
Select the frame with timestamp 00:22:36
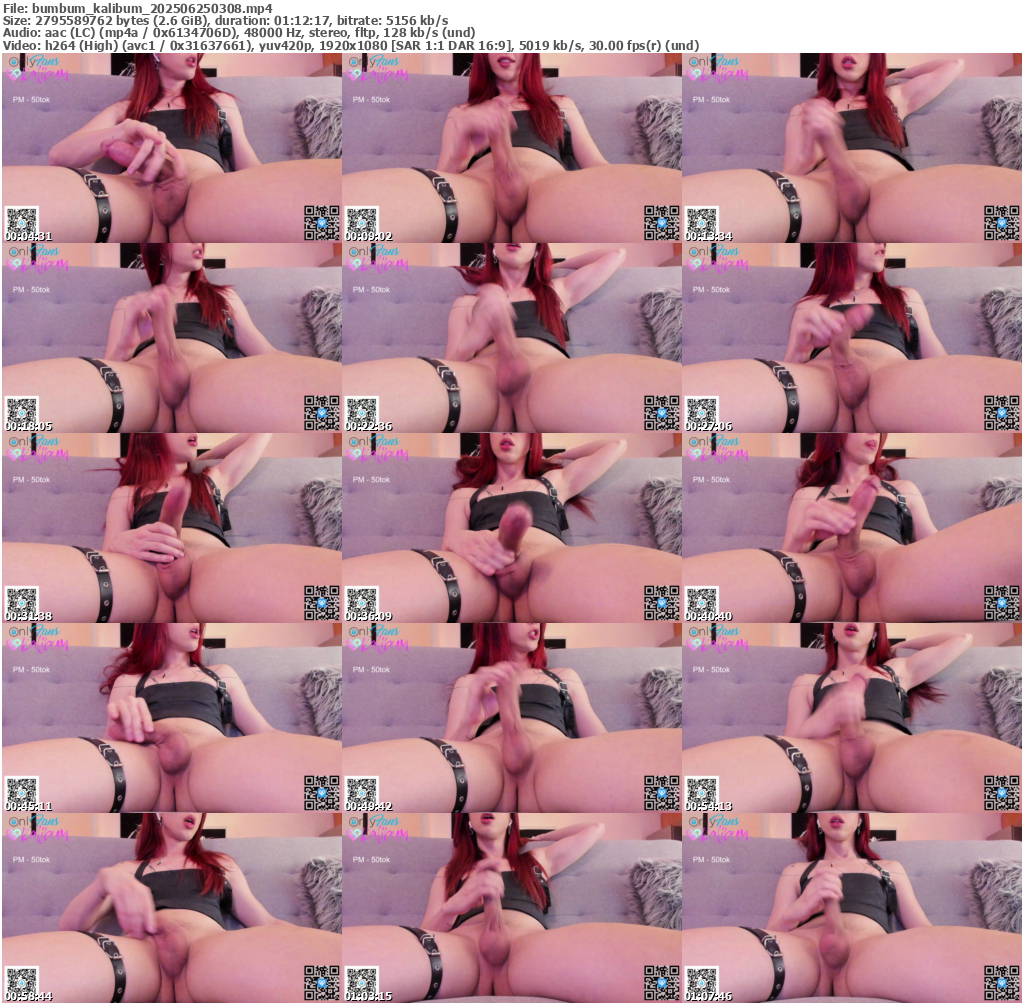click(x=511, y=337)
